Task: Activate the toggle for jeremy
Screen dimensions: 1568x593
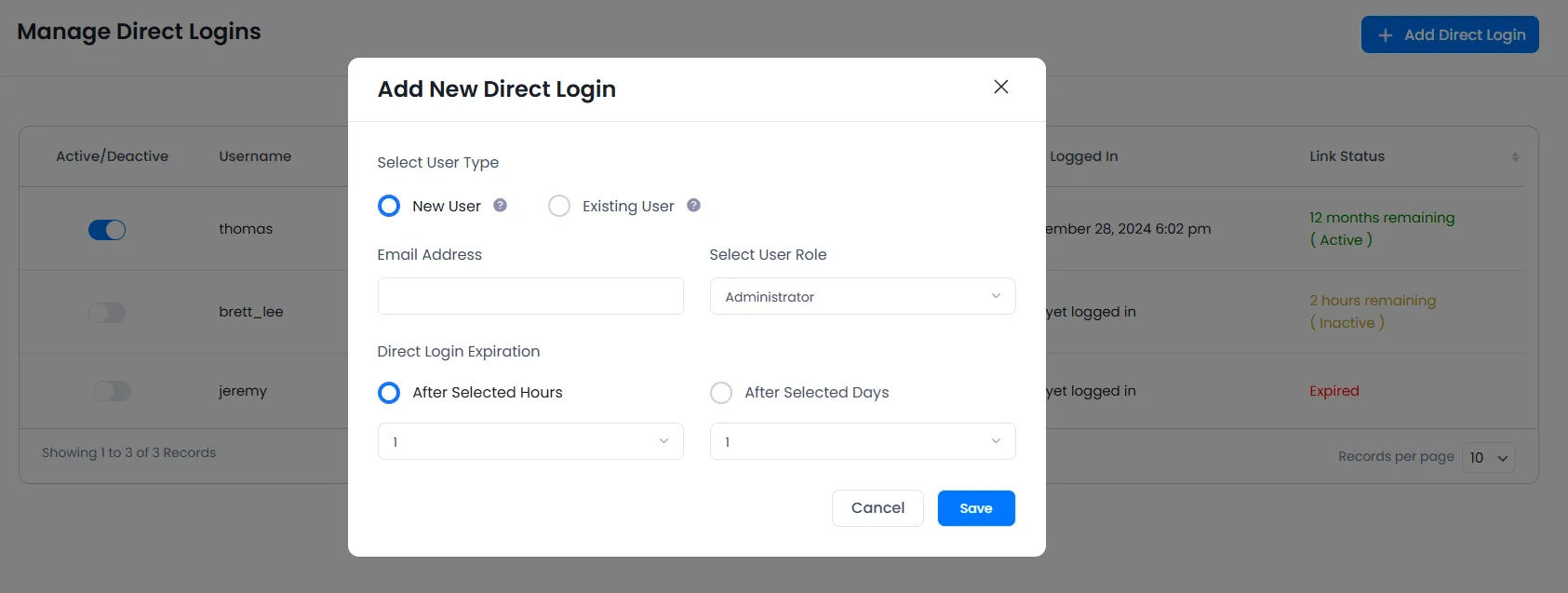Action: tap(112, 391)
